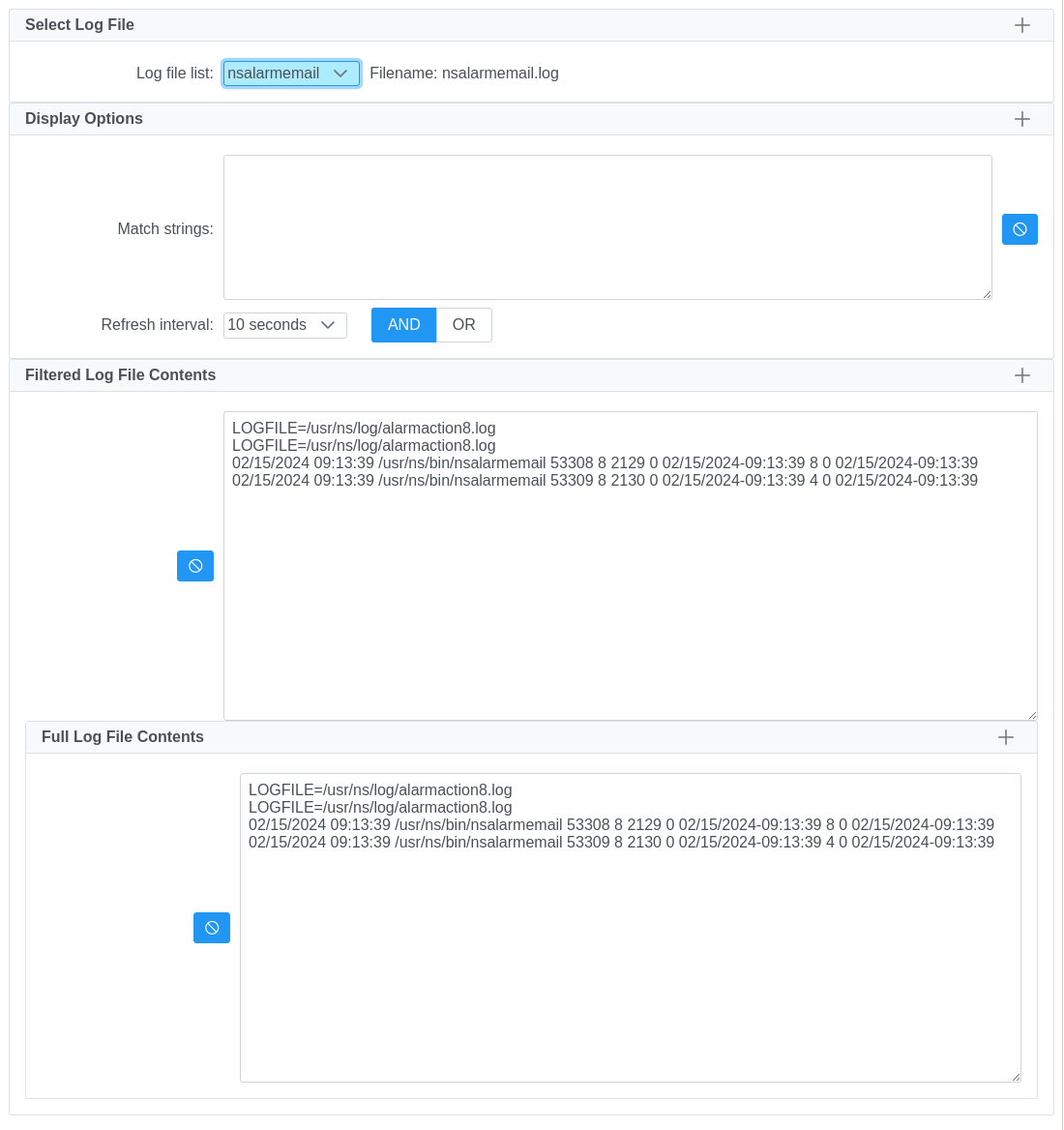This screenshot has width=1064, height=1130.
Task: Click plus icon on Full Log File Contents
Action: pyautogui.click(x=1005, y=737)
